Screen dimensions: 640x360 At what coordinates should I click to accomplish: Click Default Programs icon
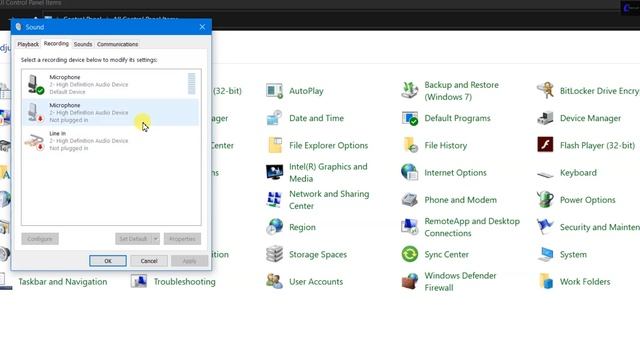pos(409,118)
